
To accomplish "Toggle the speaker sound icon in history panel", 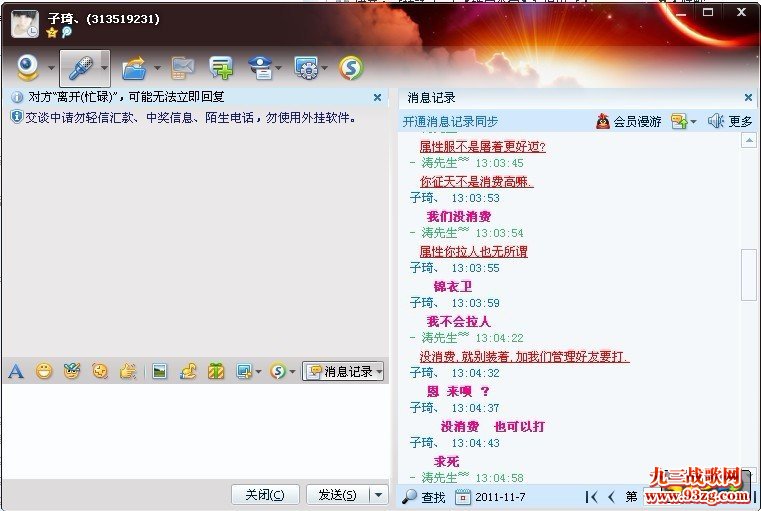I will [x=715, y=121].
